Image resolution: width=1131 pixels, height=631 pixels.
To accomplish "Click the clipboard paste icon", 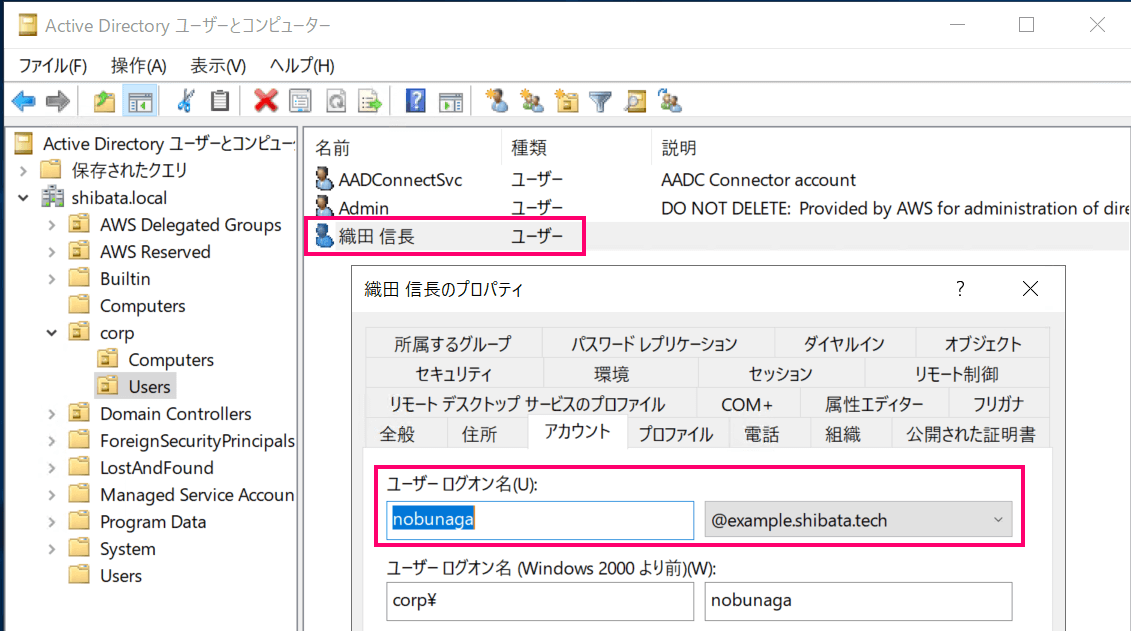I will [x=220, y=101].
